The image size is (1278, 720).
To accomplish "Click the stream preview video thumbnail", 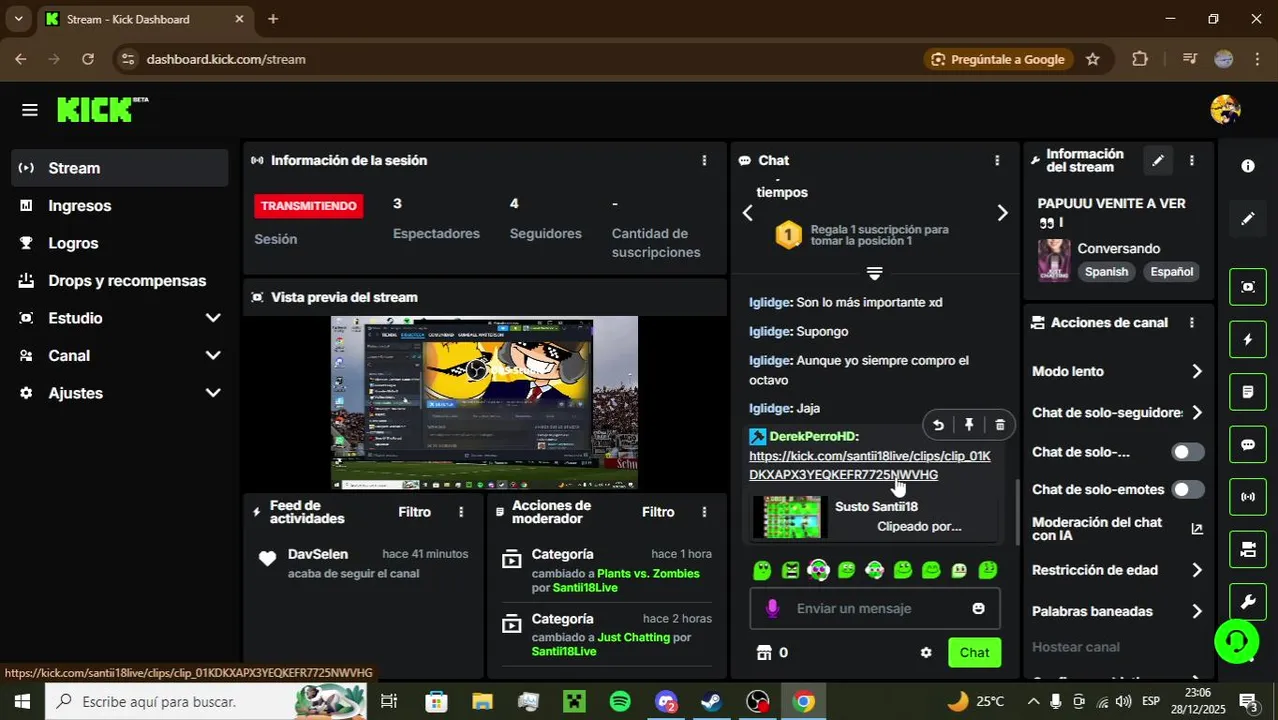I will [484, 402].
